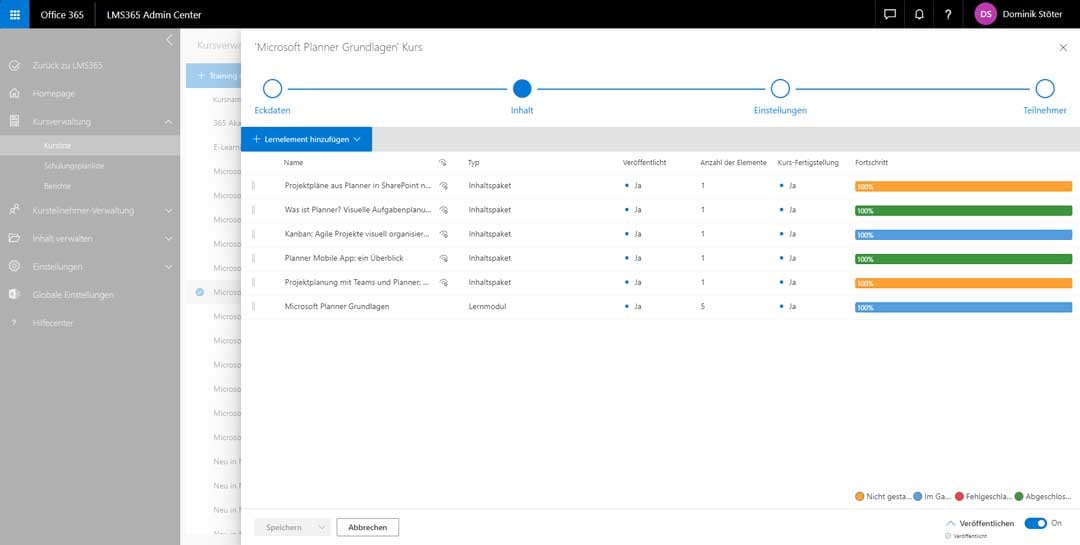This screenshot has height=545, width=1080.
Task: Click the Hilfecenter question icon in sidebar
Action: point(14,323)
